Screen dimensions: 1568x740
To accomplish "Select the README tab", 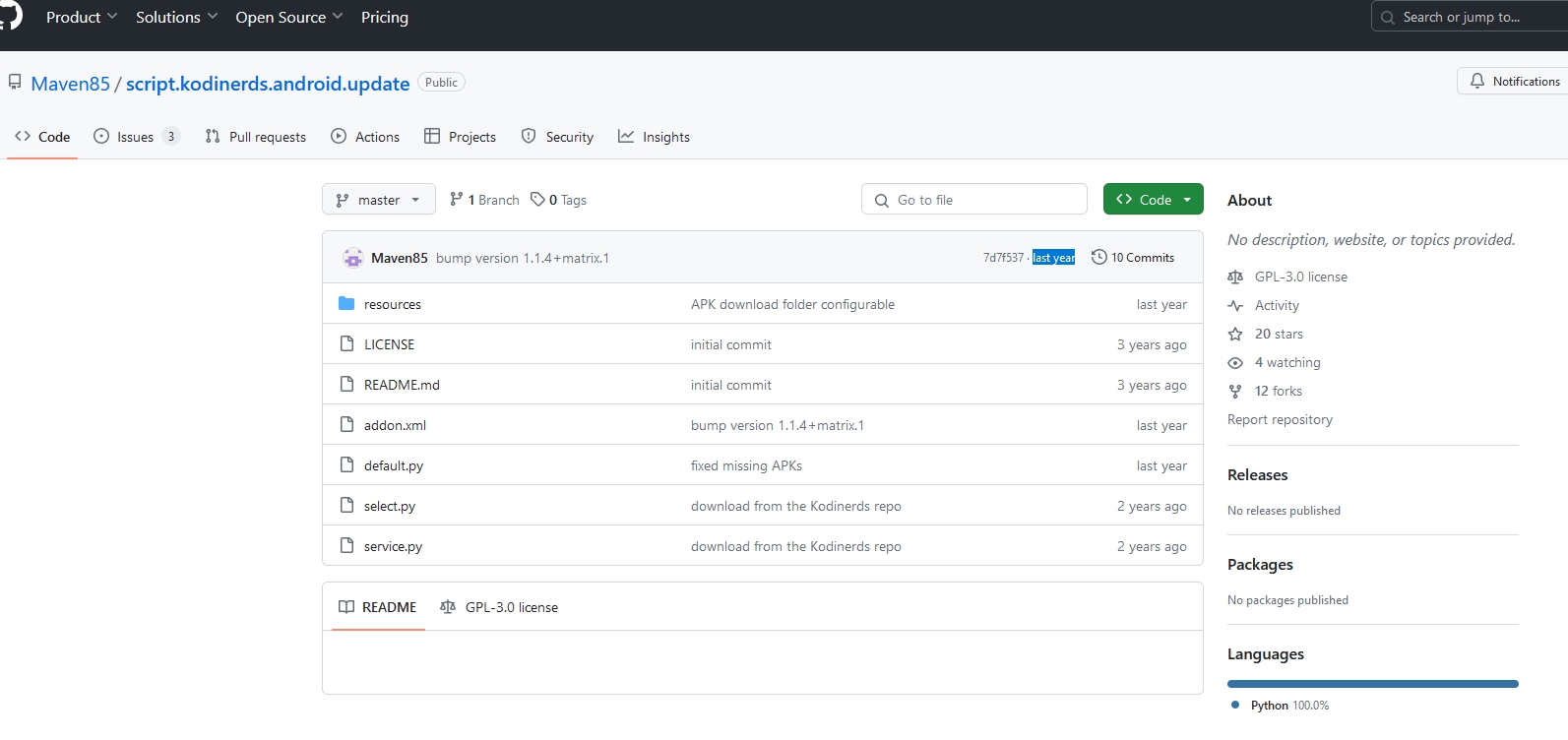I will click(378, 607).
